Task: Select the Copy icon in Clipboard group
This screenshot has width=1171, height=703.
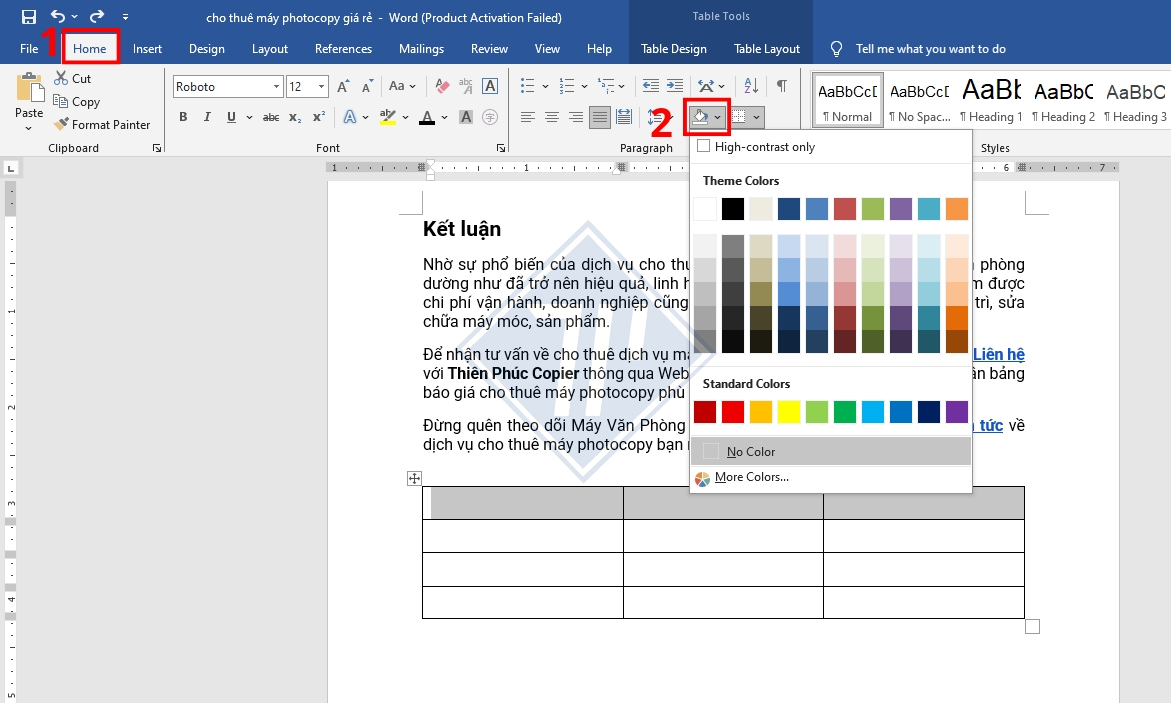Action: tap(76, 101)
